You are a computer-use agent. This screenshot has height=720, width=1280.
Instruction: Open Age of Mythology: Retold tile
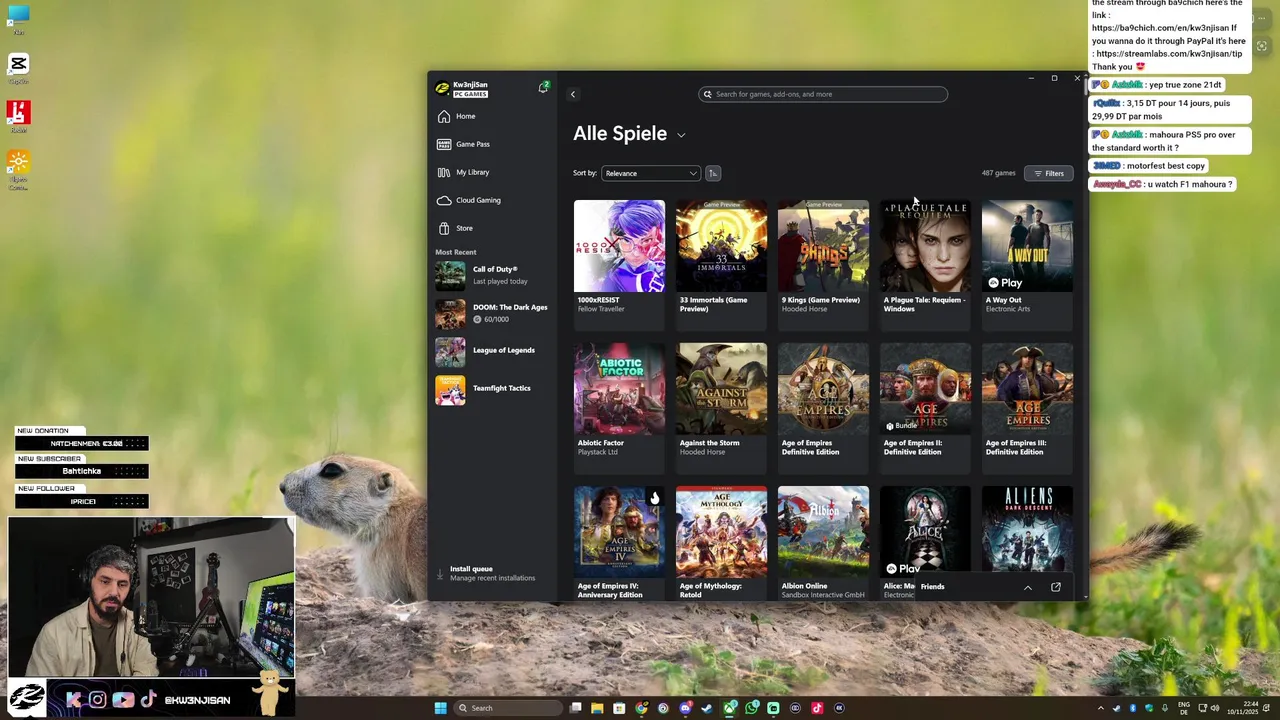point(721,543)
